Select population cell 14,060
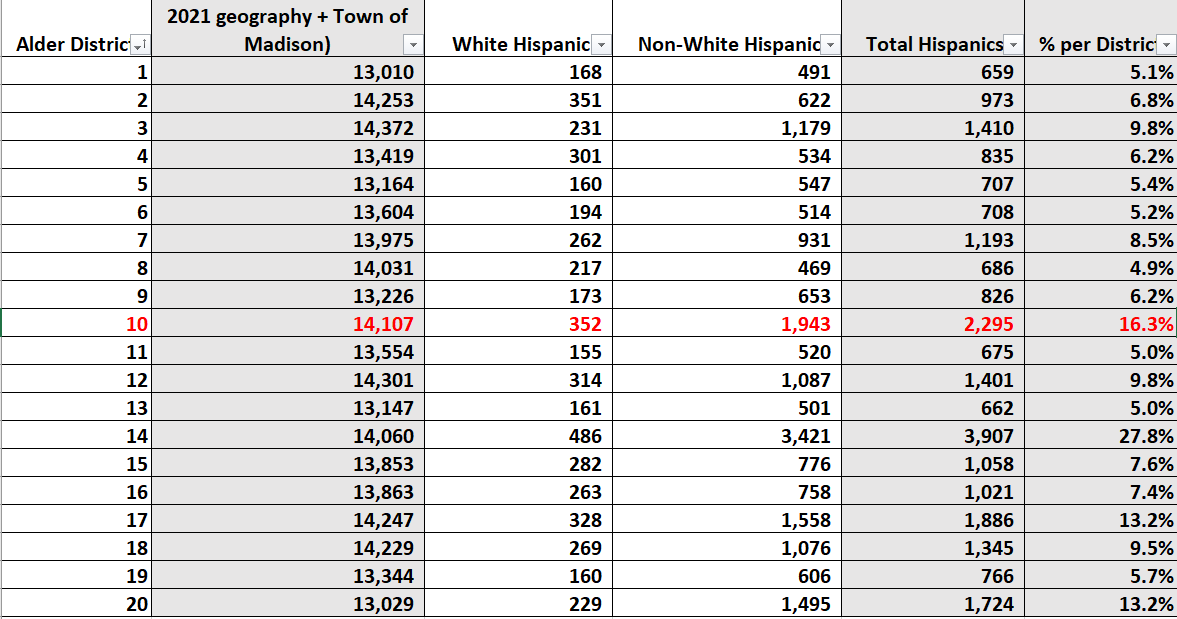The height and width of the screenshot is (619, 1177). tap(288, 436)
